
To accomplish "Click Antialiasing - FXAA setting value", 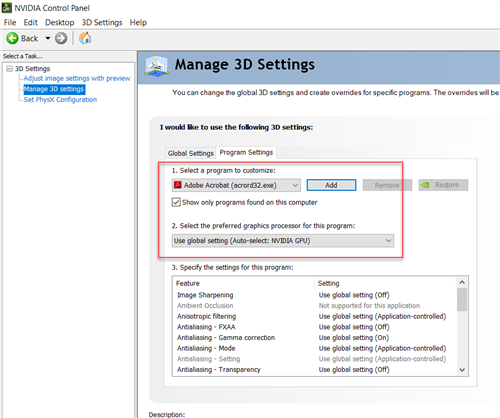I will pos(354,327).
